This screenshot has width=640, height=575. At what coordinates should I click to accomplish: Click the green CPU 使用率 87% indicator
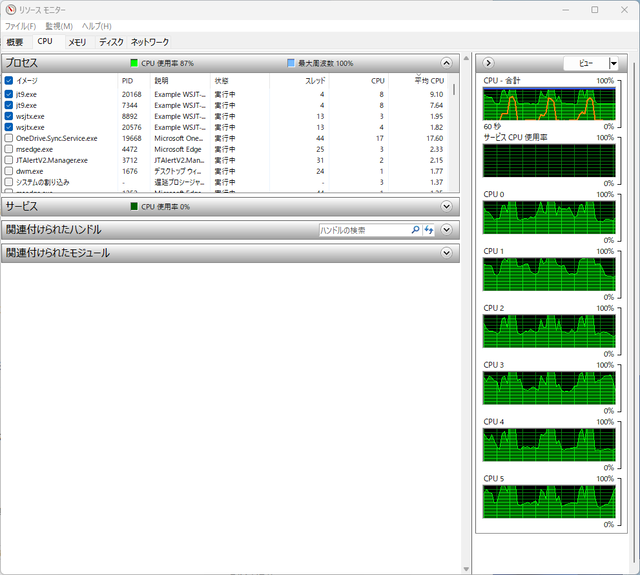pos(134,63)
